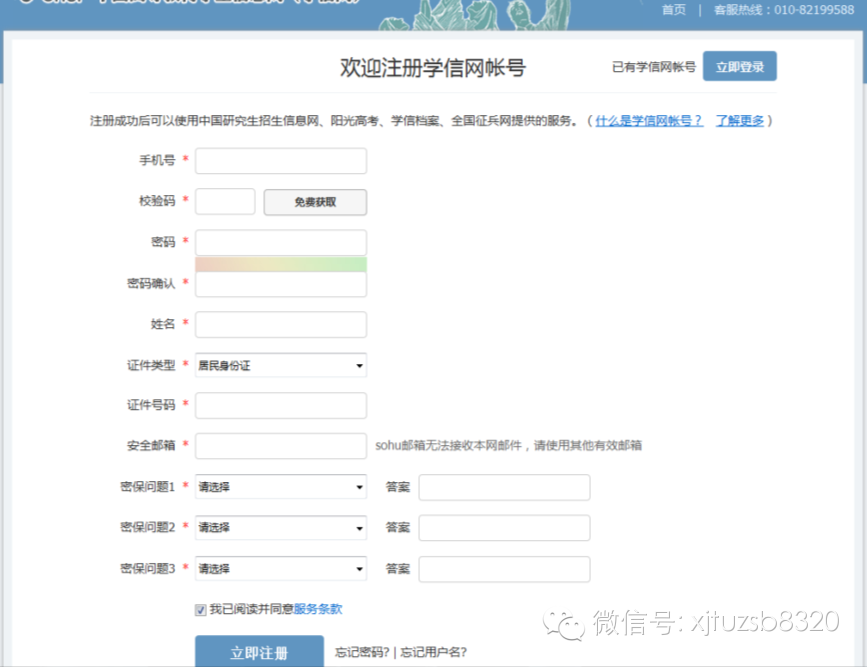Click the 证件号码 input field

(x=281, y=405)
